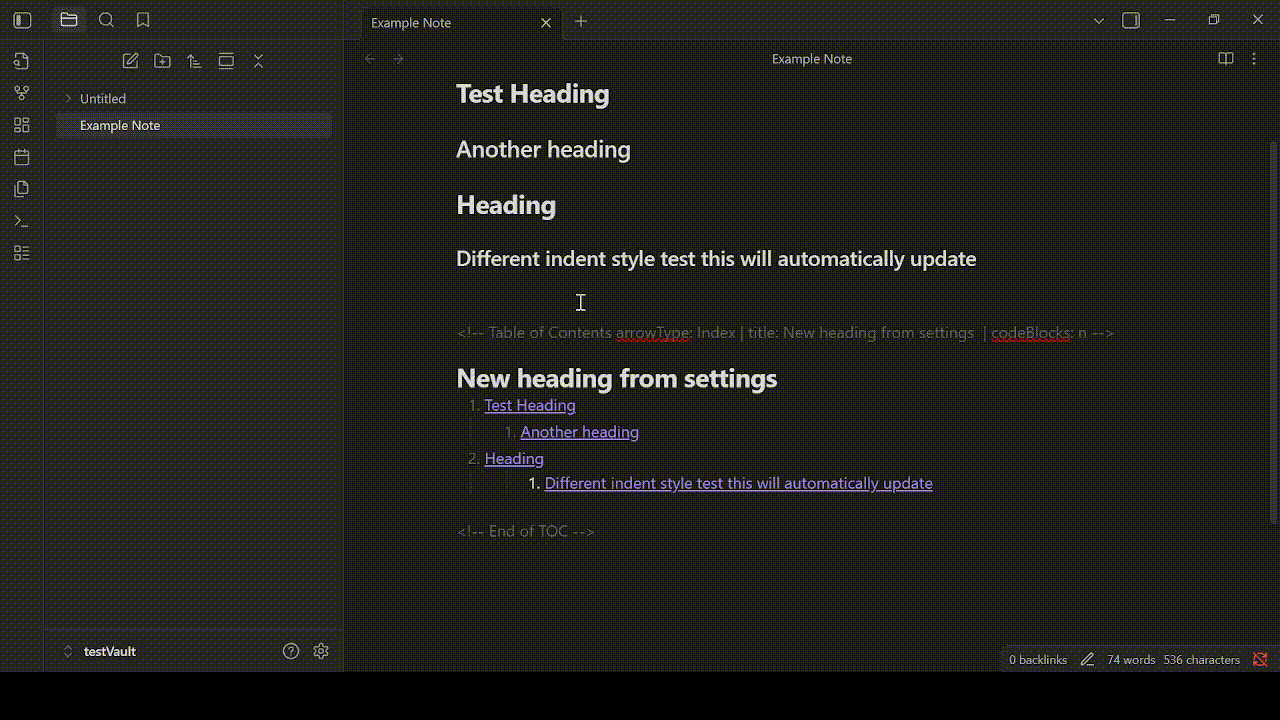Create a new folder icon
This screenshot has height=720, width=1280.
(x=162, y=61)
